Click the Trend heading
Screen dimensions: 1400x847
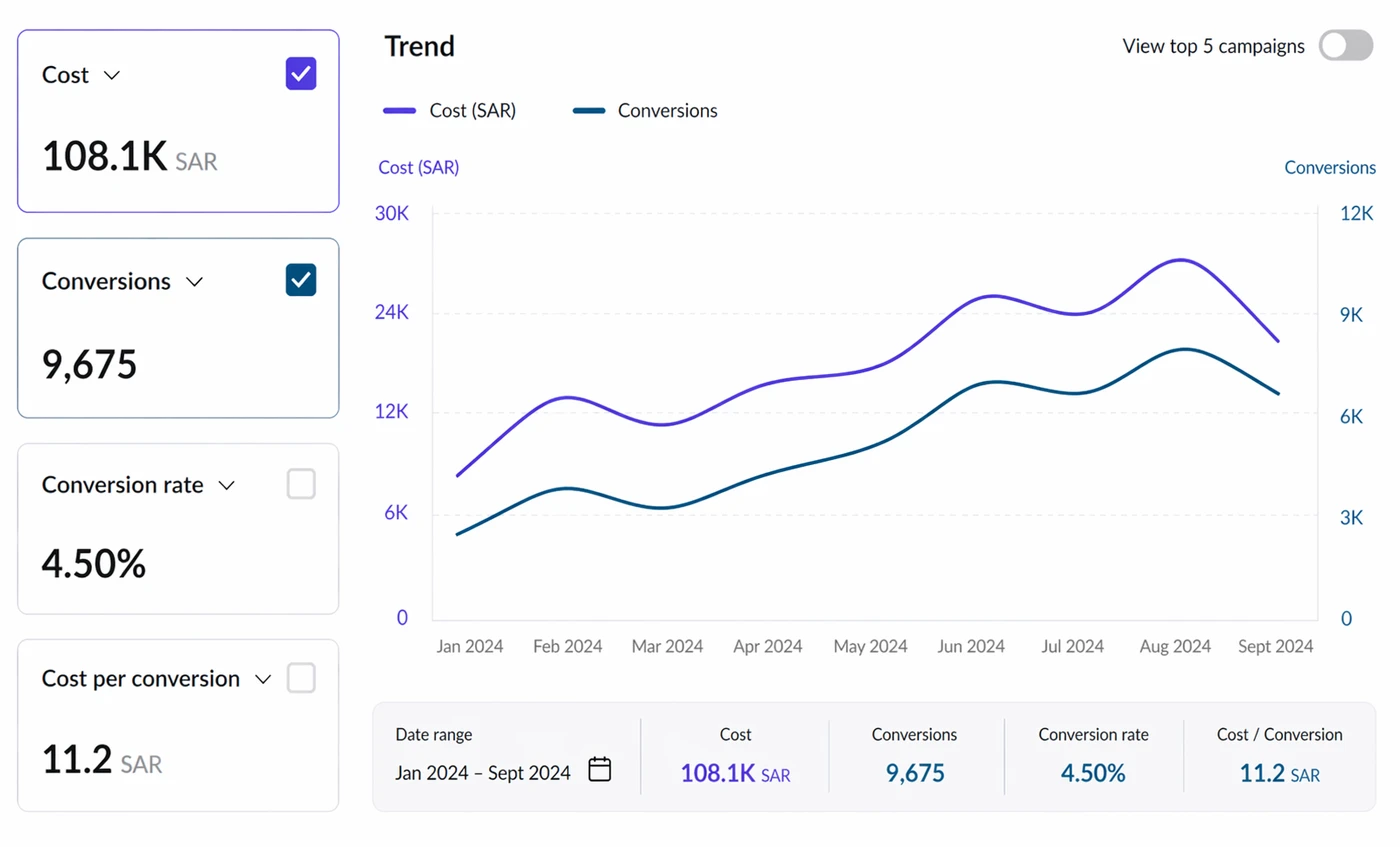419,46
